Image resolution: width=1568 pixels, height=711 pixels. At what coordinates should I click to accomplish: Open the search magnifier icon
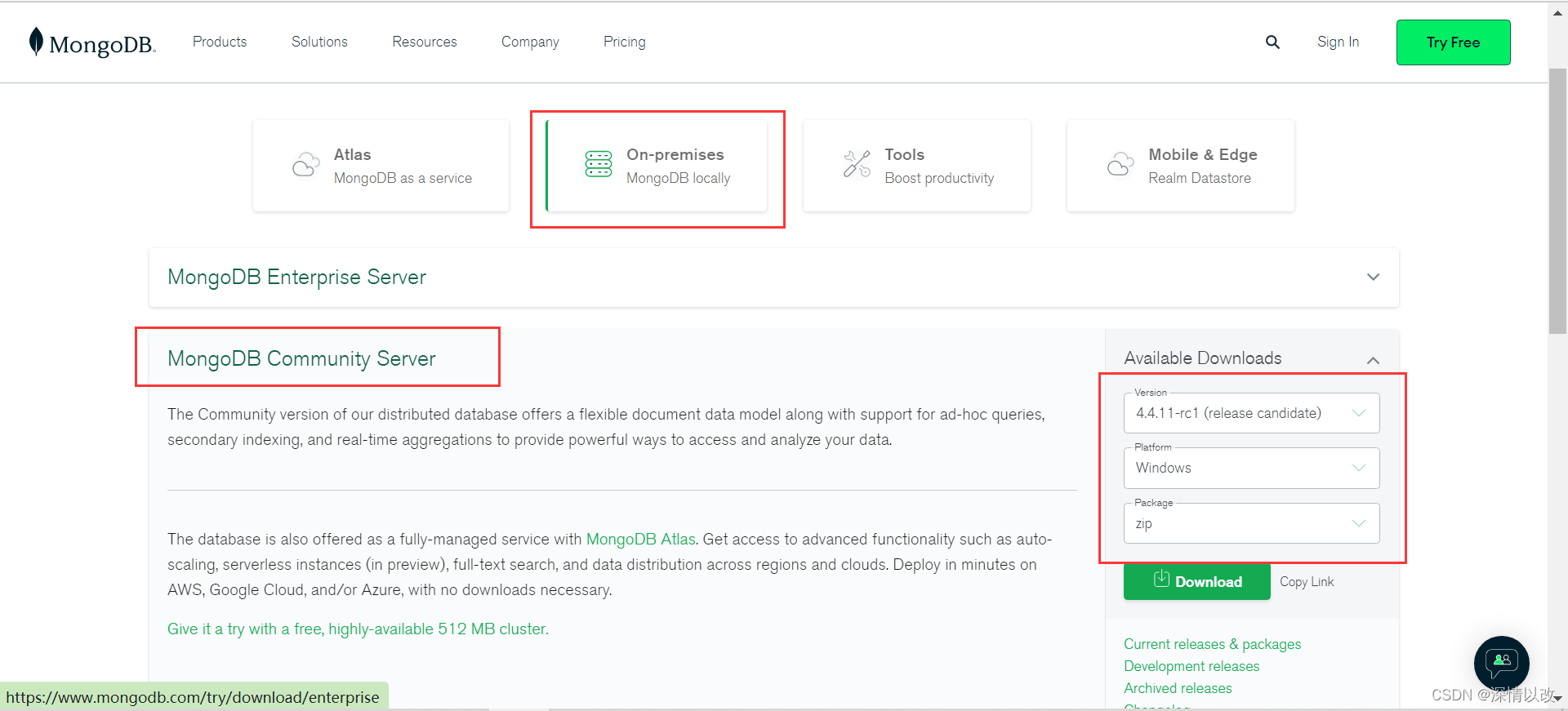pos(1272,42)
